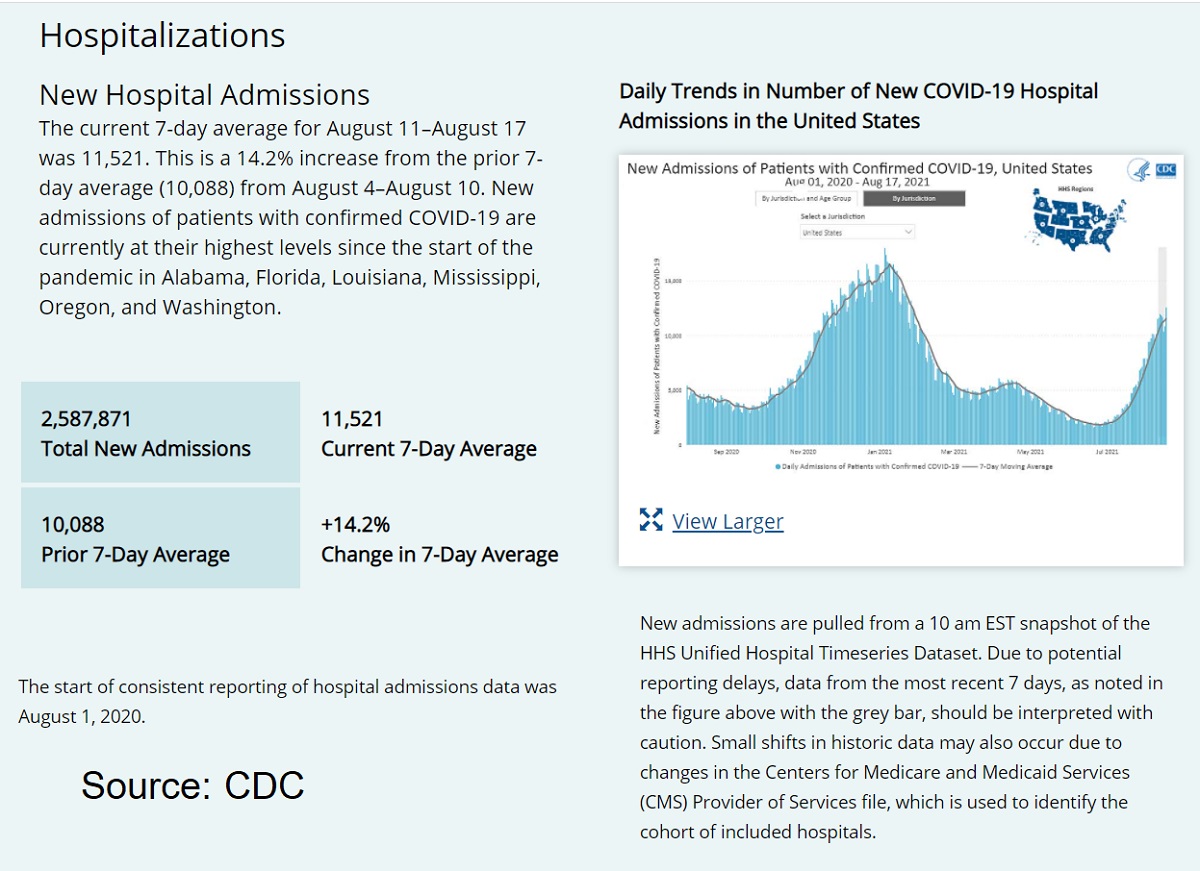Screen dimensions: 1200x871
Task: Open the Select a Jurisdiction dropdown
Action: (x=857, y=232)
